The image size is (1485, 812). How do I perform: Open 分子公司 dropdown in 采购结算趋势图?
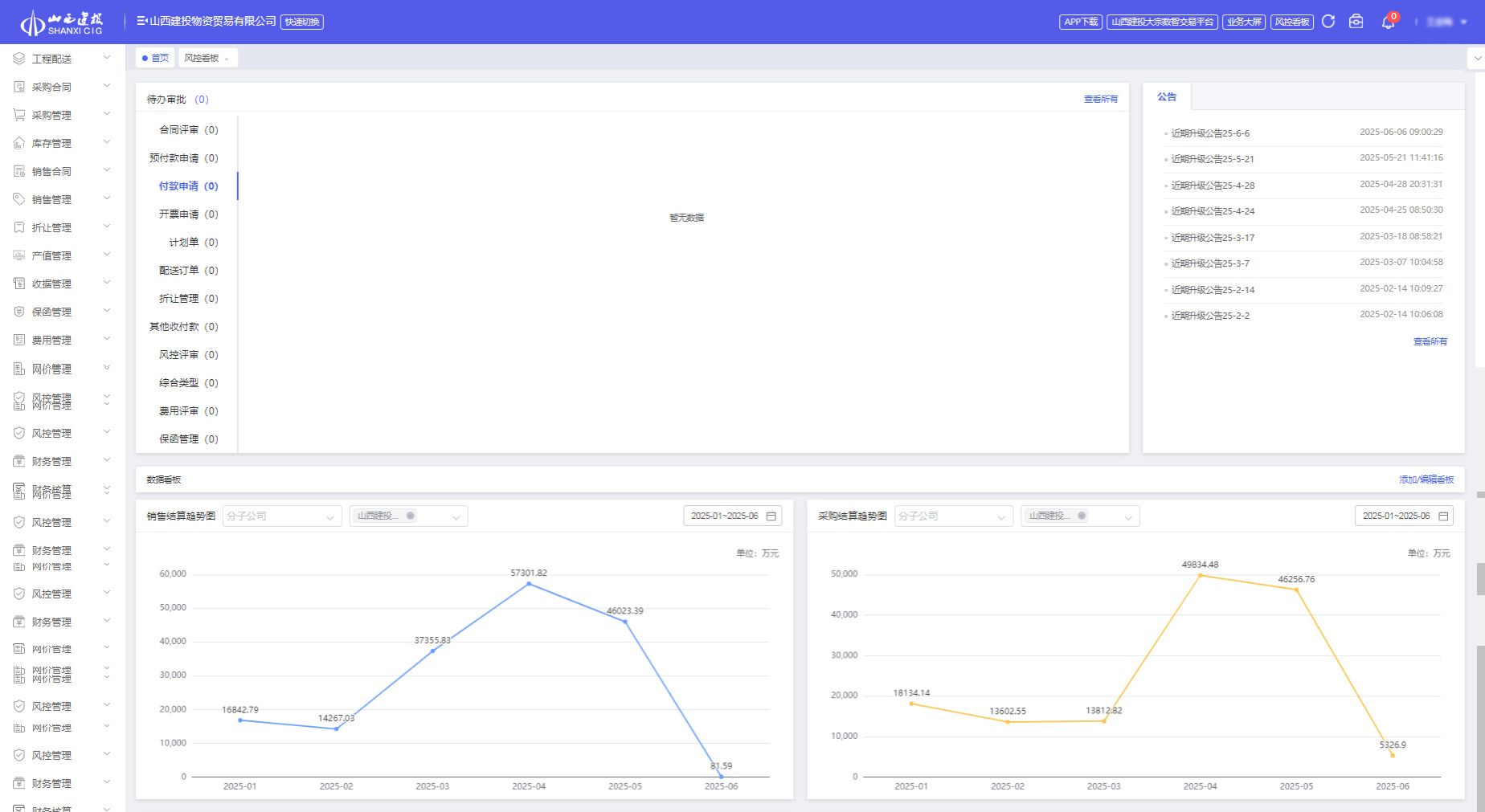(953, 516)
